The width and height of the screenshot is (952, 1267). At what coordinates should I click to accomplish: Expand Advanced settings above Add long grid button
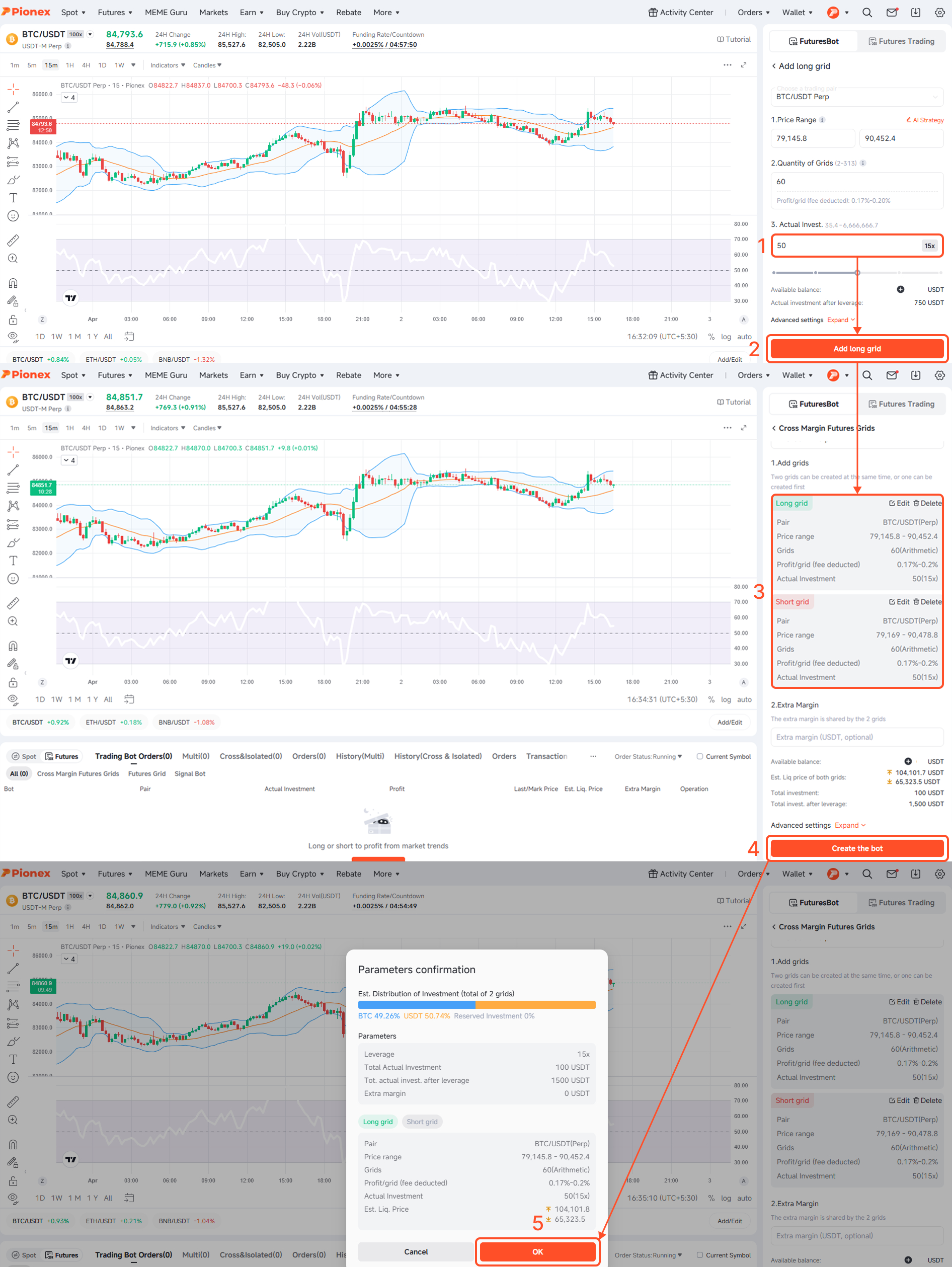coord(841,320)
